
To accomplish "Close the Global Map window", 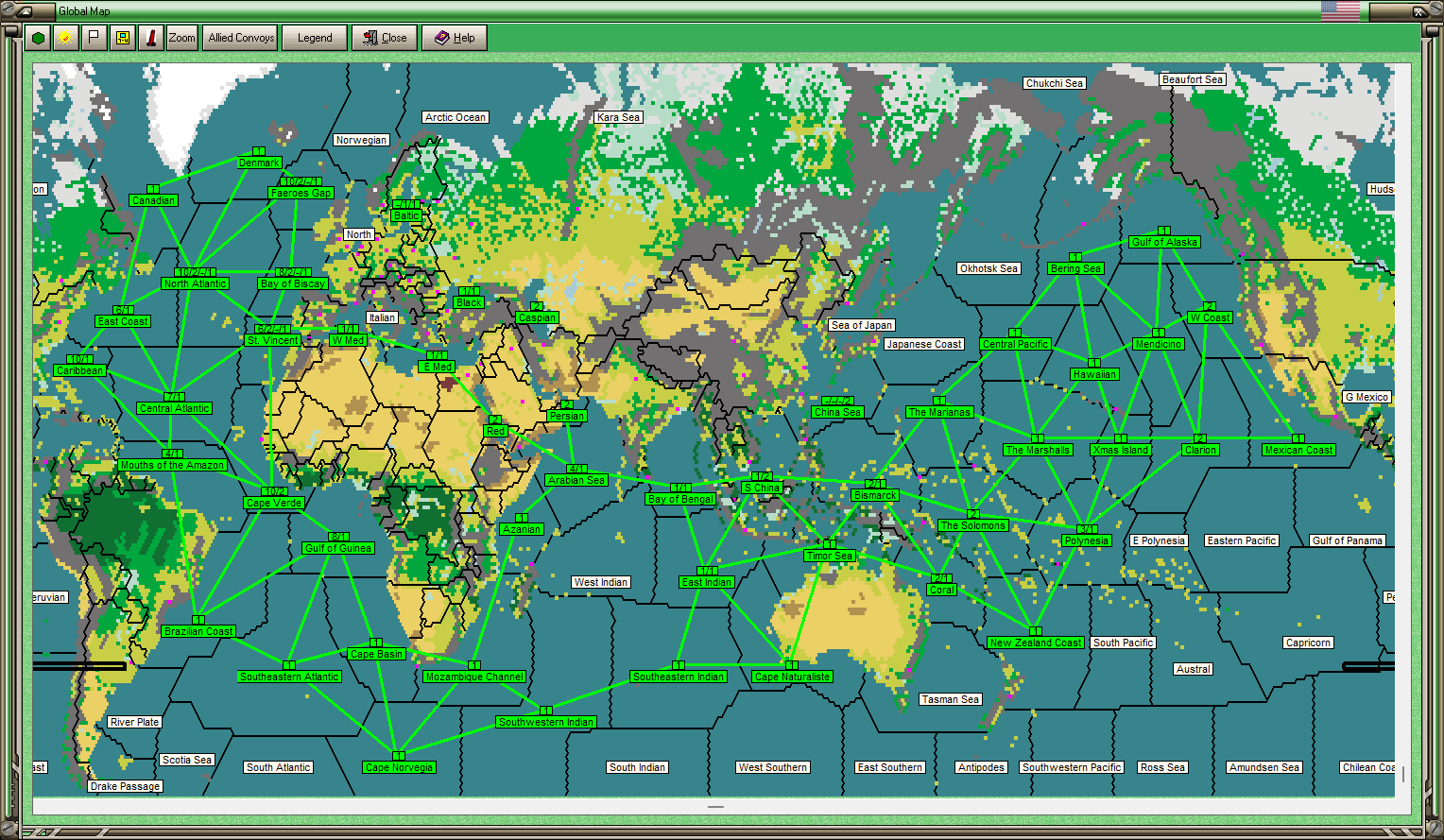I will coord(386,38).
